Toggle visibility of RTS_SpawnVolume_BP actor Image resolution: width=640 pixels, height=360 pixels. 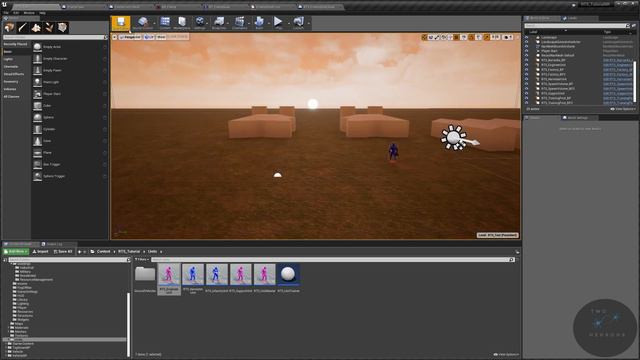point(527,84)
